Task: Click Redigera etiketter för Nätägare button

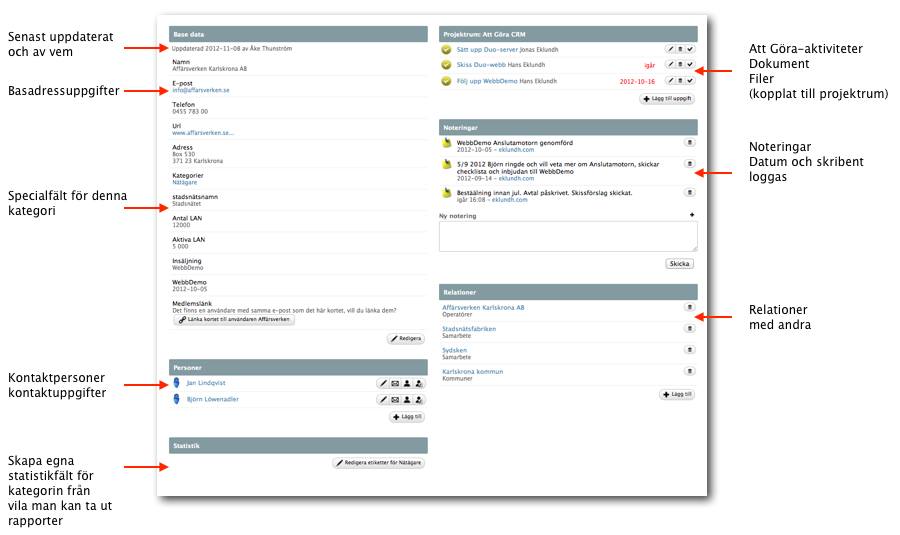Action: [x=379, y=463]
